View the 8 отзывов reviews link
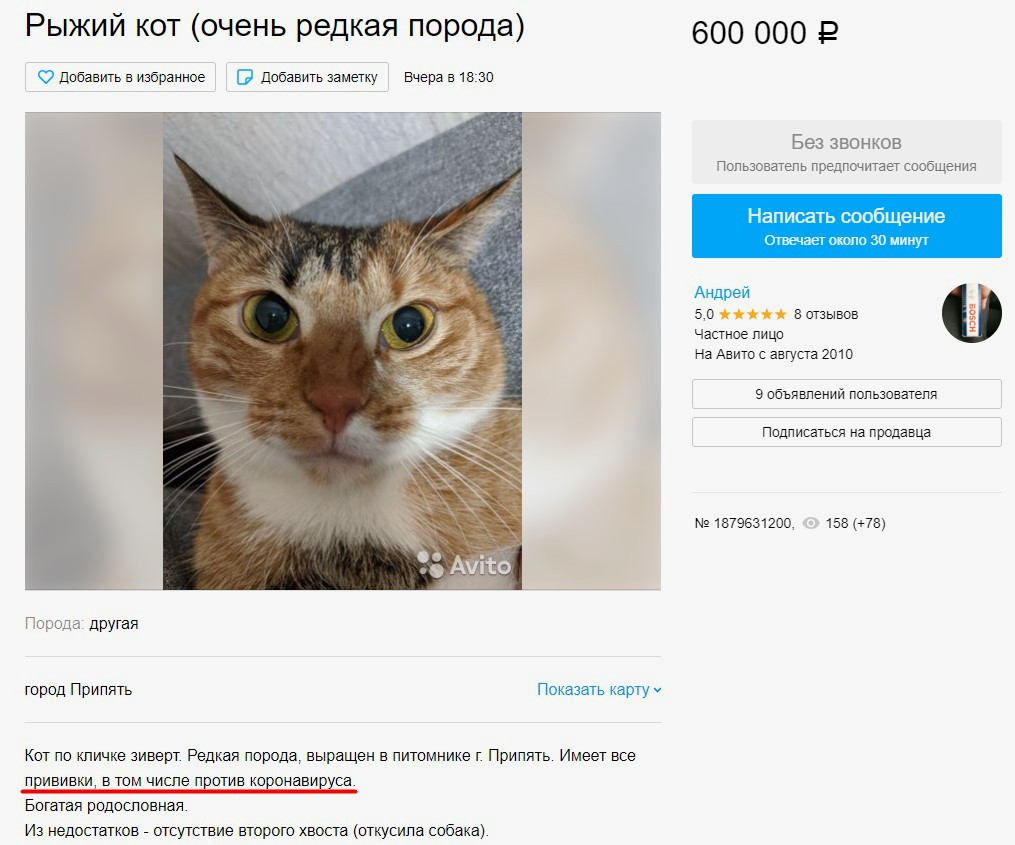 [x=825, y=314]
